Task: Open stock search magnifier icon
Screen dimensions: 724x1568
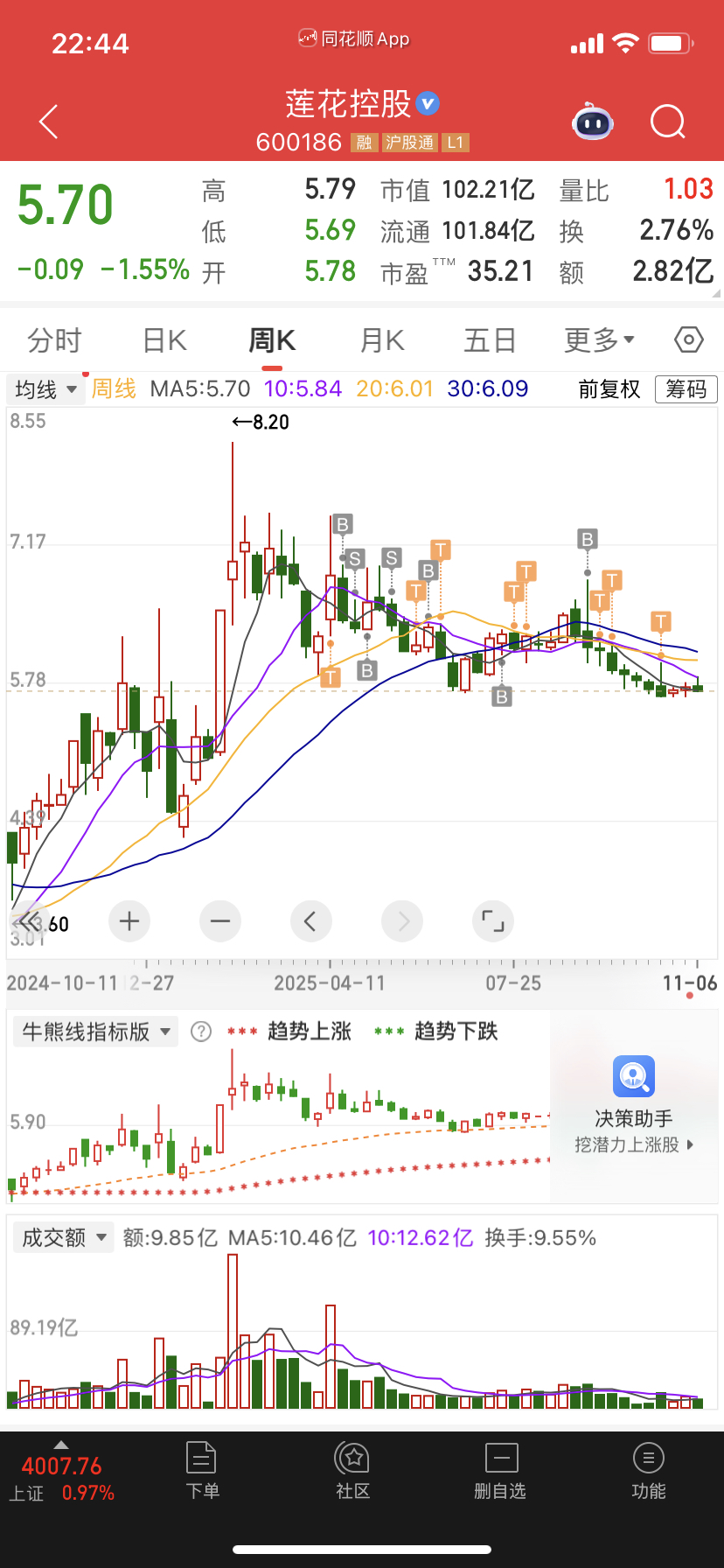Action: [668, 122]
